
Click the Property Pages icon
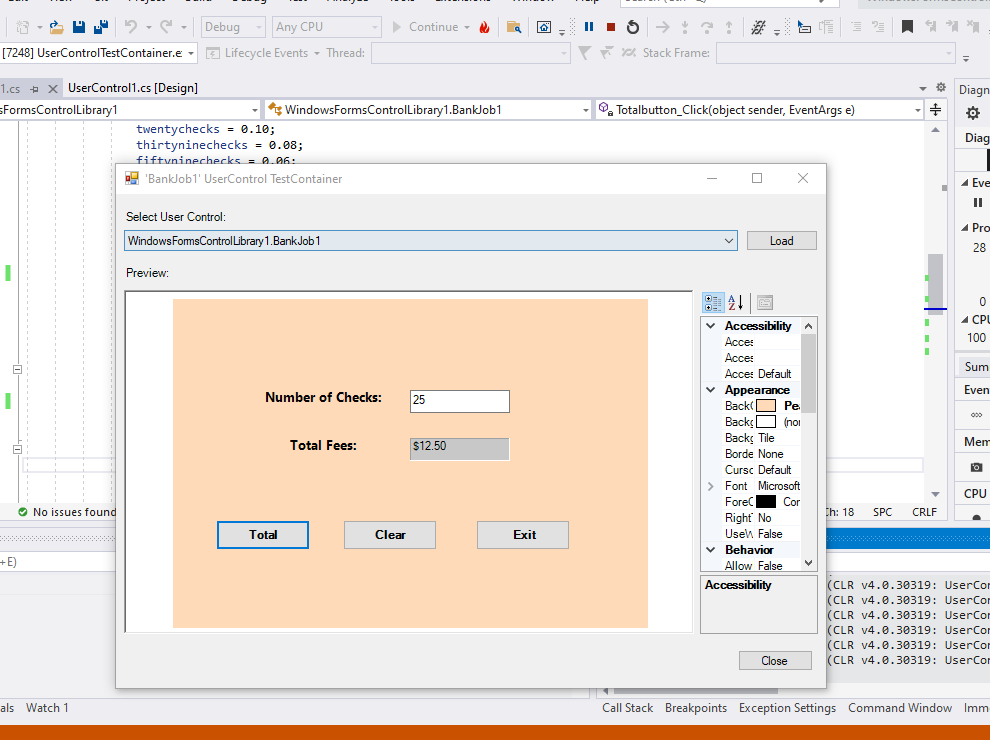pos(765,302)
